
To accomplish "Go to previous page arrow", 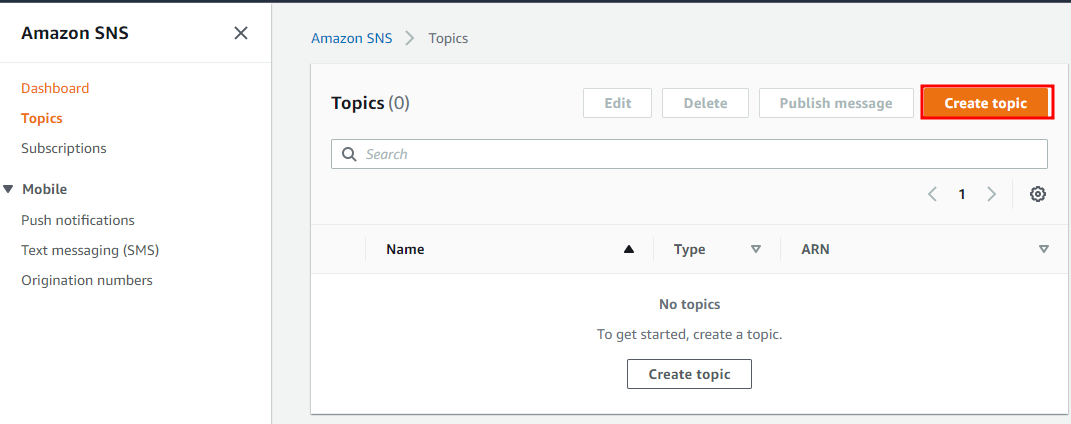I will tap(932, 194).
